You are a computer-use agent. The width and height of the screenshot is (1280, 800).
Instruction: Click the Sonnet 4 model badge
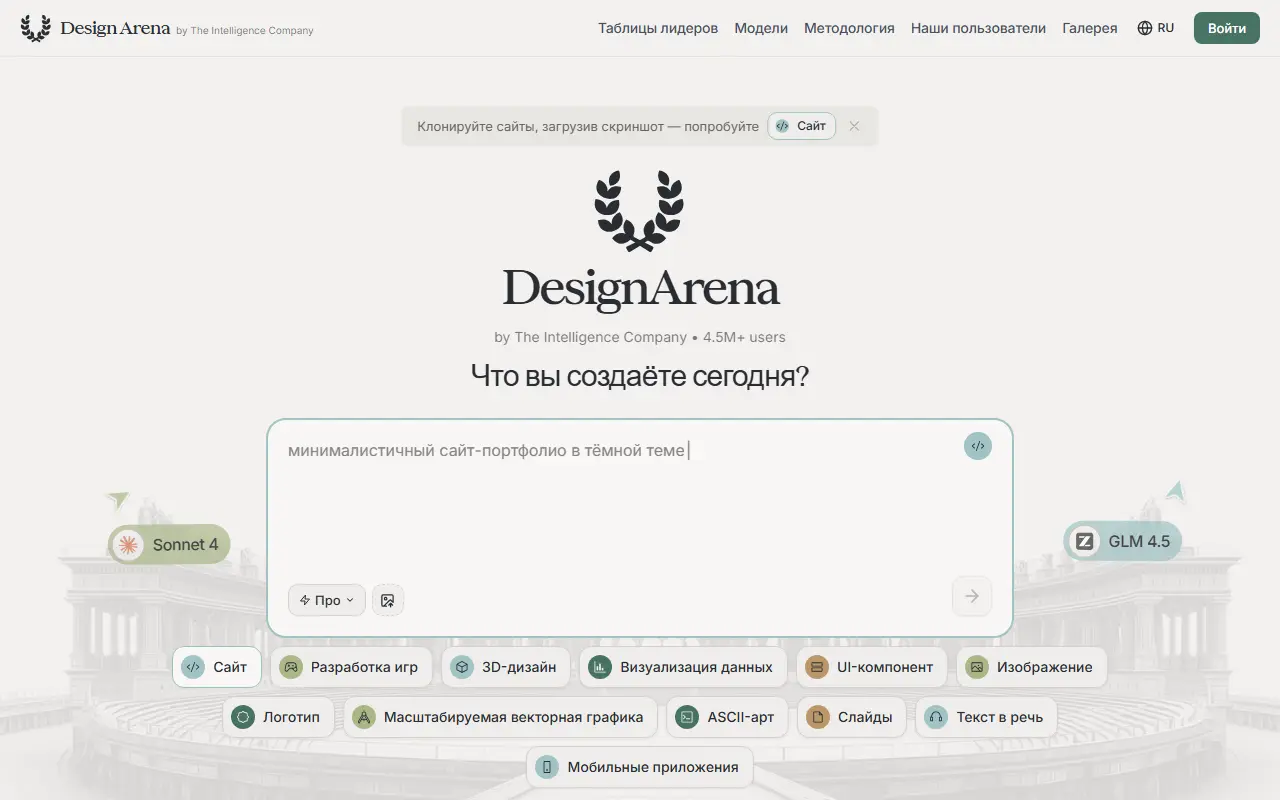point(169,545)
